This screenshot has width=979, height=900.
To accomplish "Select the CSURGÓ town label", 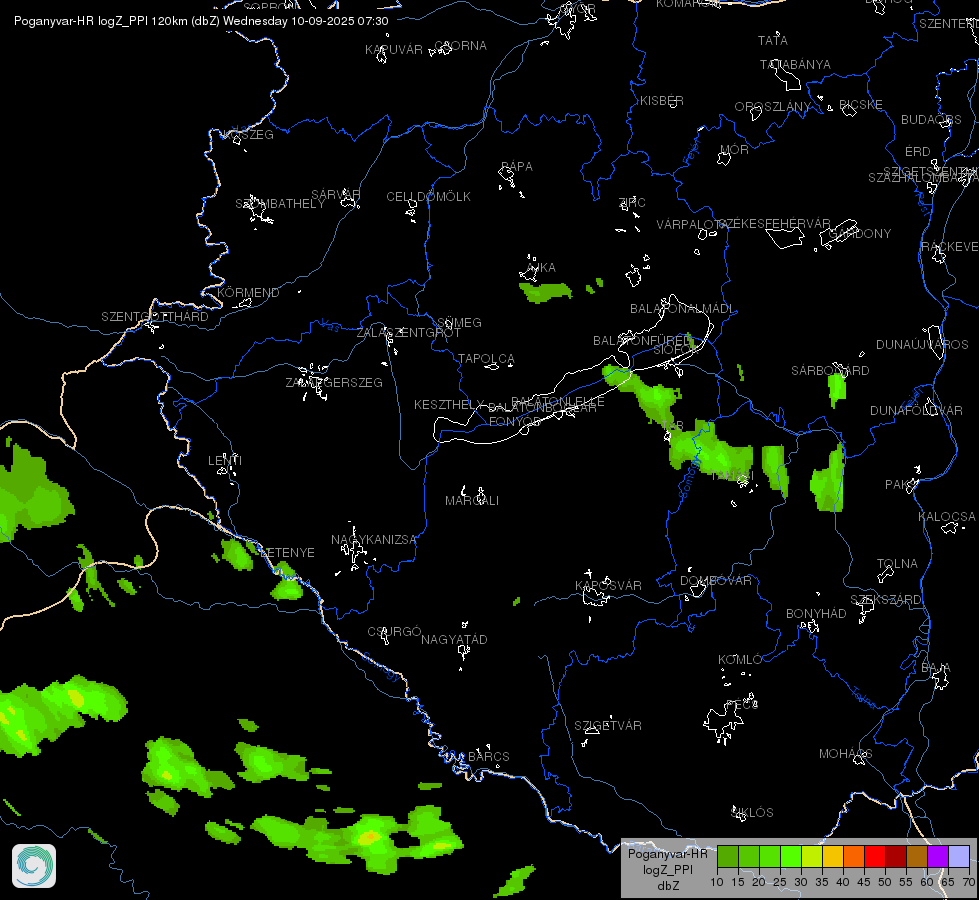I will pyautogui.click(x=394, y=632).
